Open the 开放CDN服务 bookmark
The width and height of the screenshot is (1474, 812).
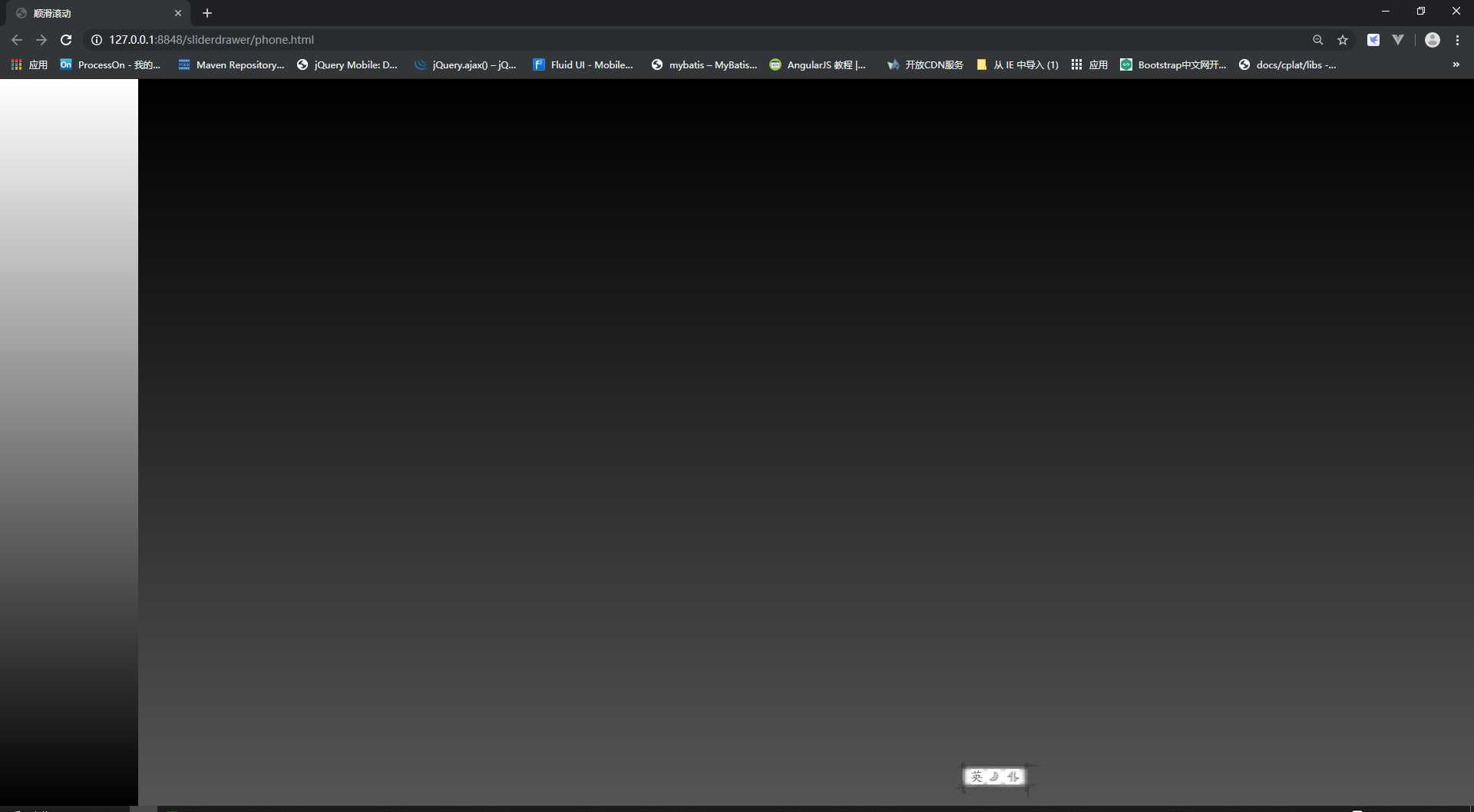tap(925, 65)
